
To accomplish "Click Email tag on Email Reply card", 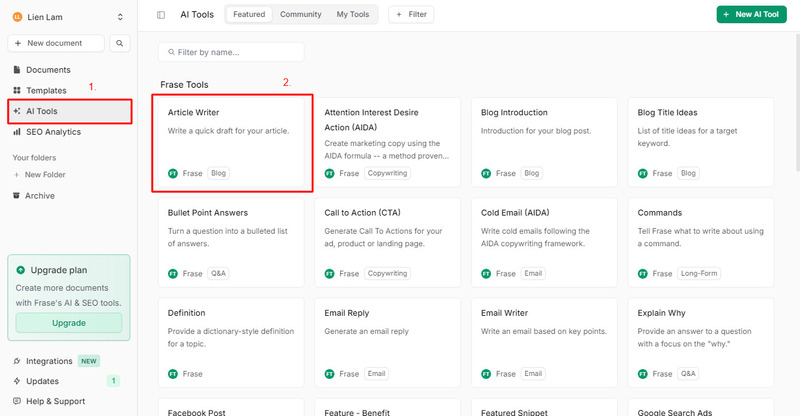I will pos(377,374).
